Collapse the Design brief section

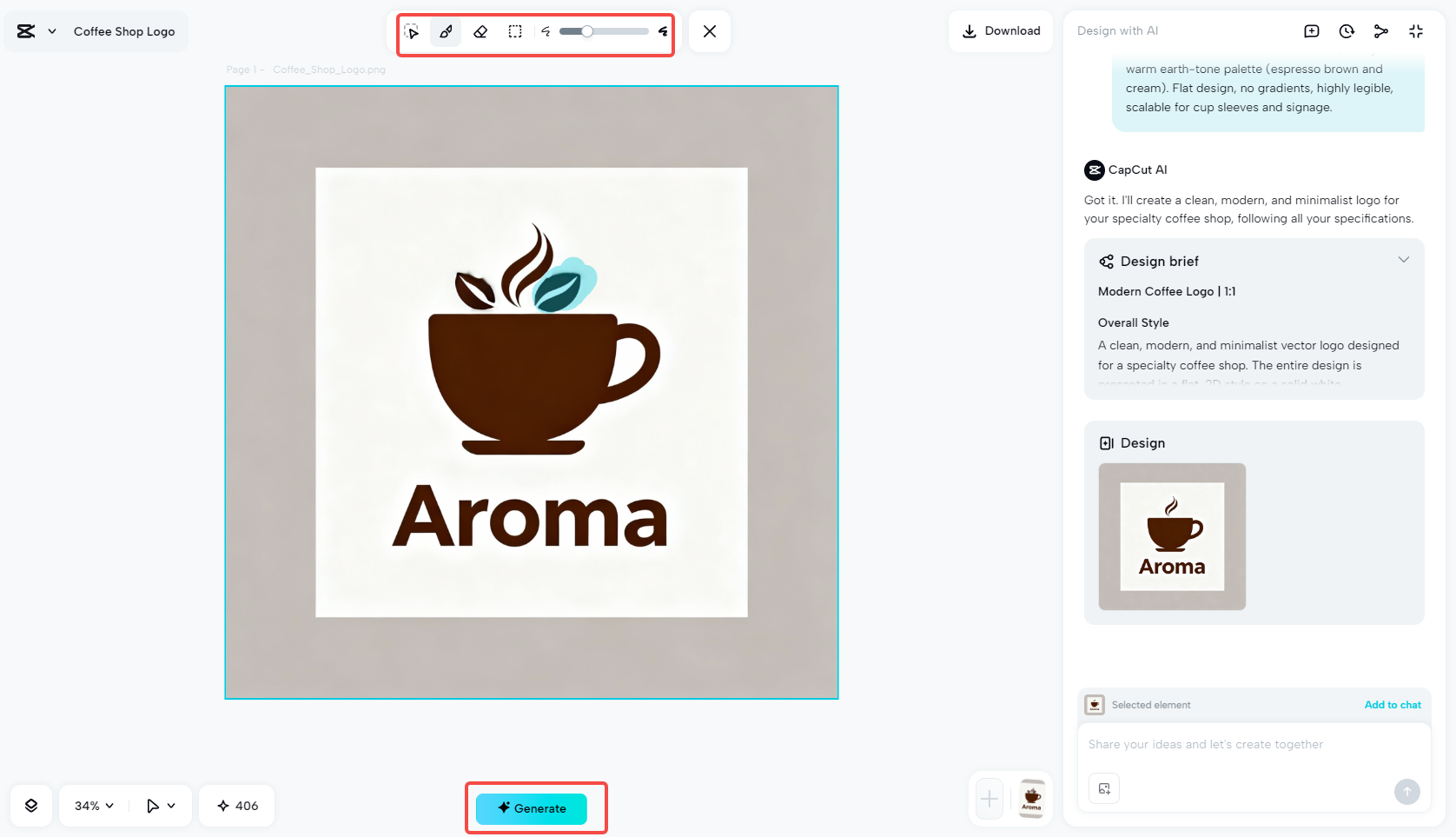click(x=1405, y=259)
